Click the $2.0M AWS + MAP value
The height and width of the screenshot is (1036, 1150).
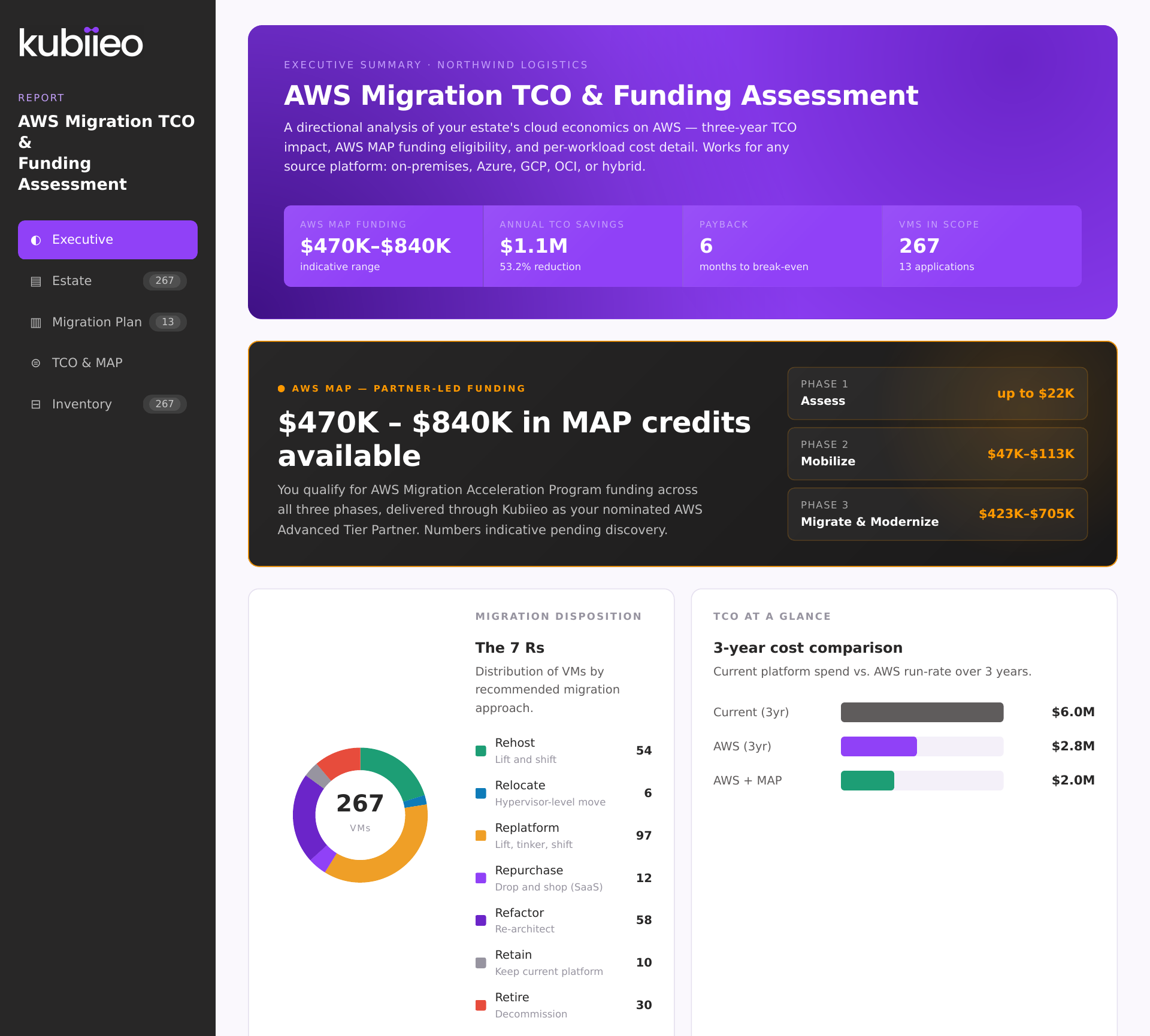[x=1073, y=780]
